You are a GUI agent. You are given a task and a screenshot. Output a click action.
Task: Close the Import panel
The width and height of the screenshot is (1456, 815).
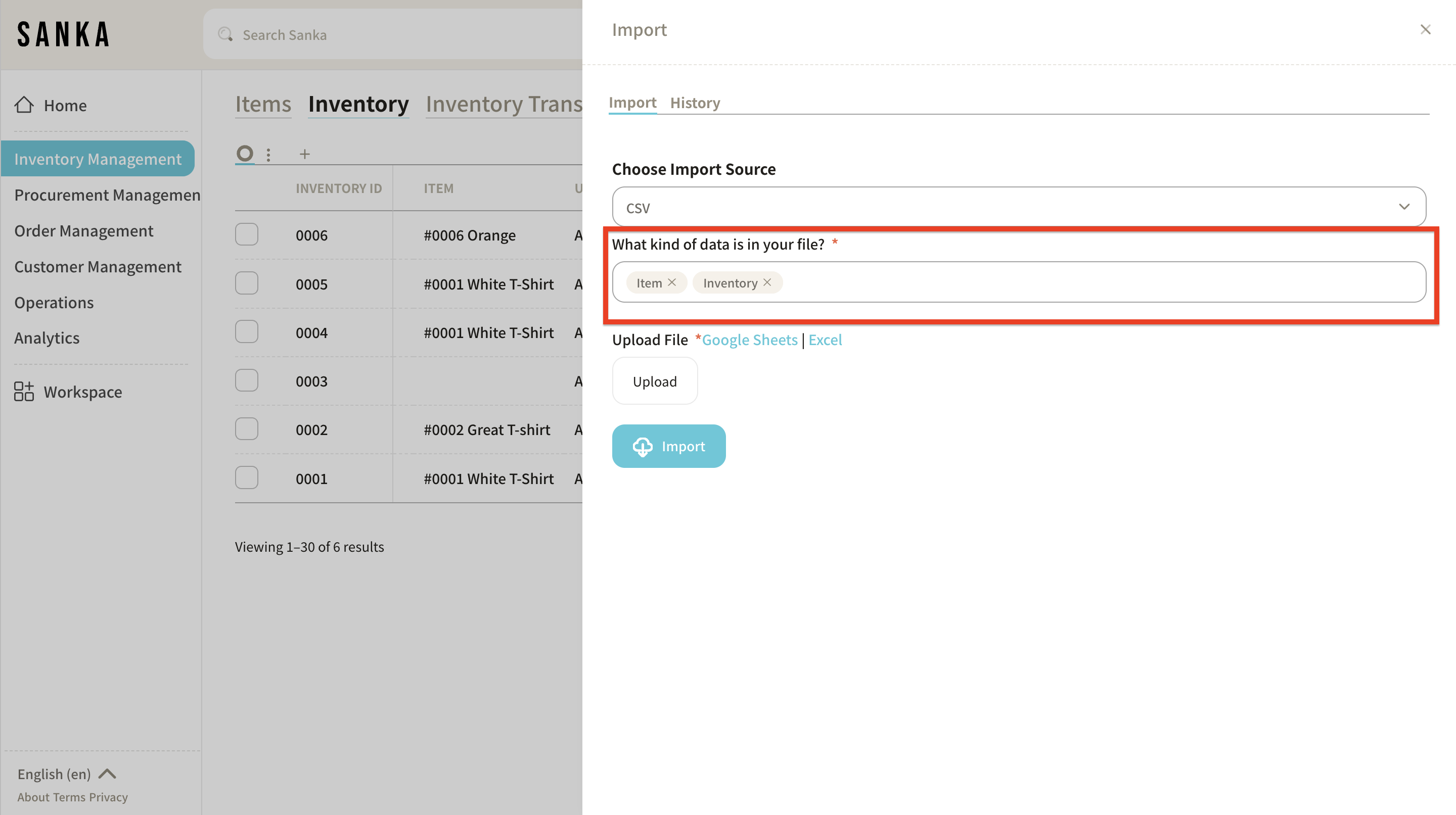[x=1425, y=29]
